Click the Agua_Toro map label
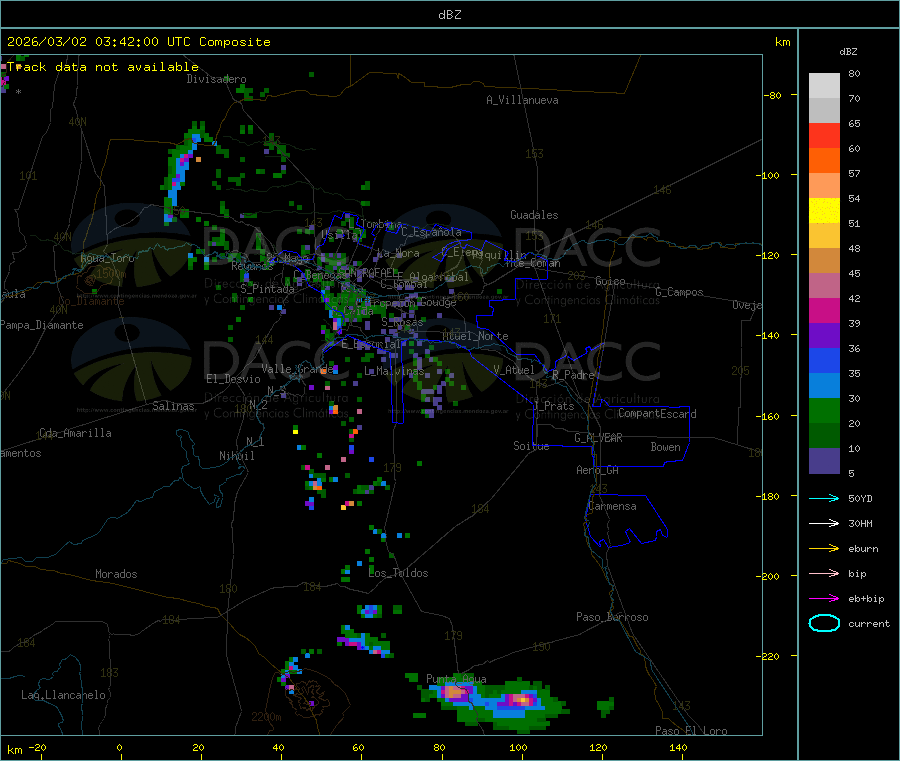This screenshot has width=900, height=761. point(107,258)
